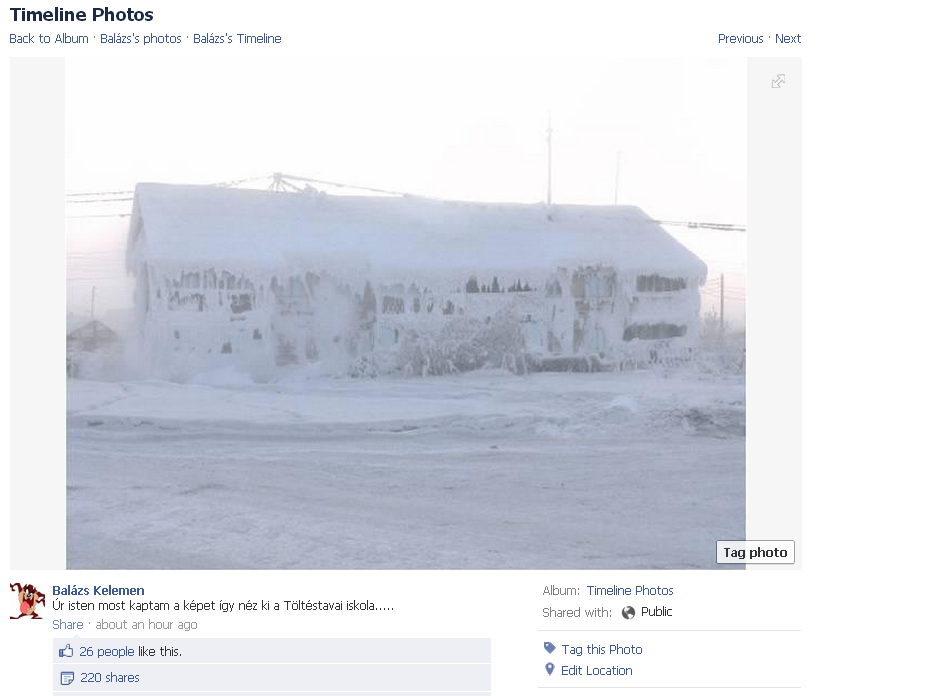Image resolution: width=949 pixels, height=696 pixels.
Task: View the 26 people who like this
Action: pos(107,651)
